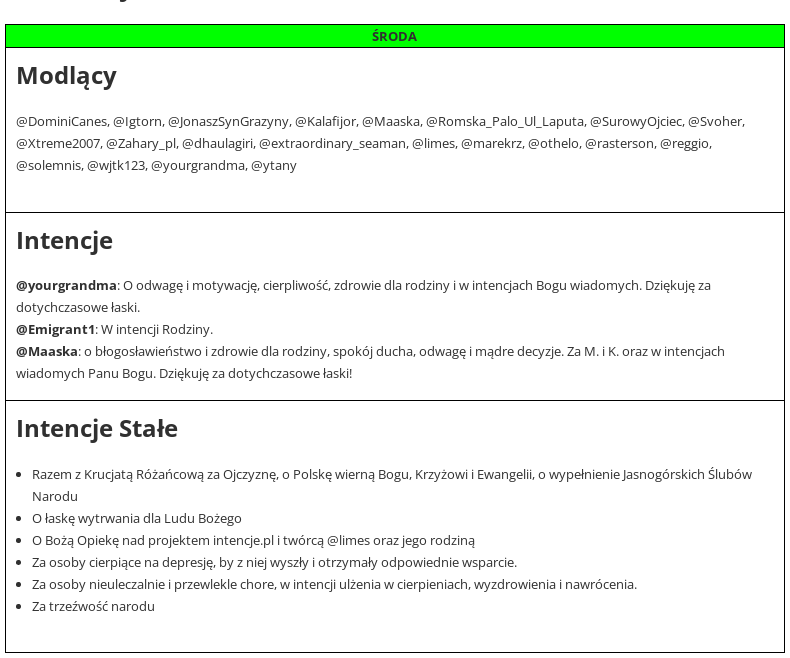The width and height of the screenshot is (790, 658).
Task: Click the @Igtorn mention link
Action: click(137, 121)
